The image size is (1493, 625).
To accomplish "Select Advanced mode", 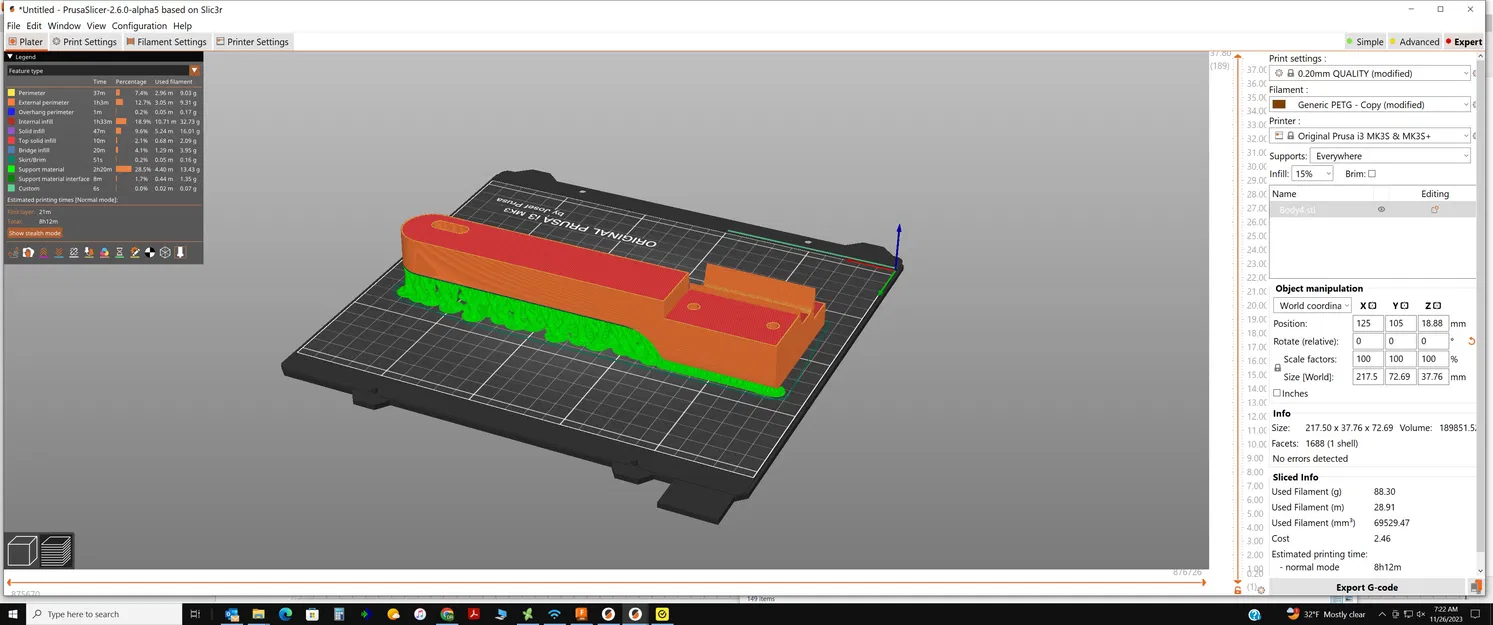I will (x=1414, y=42).
